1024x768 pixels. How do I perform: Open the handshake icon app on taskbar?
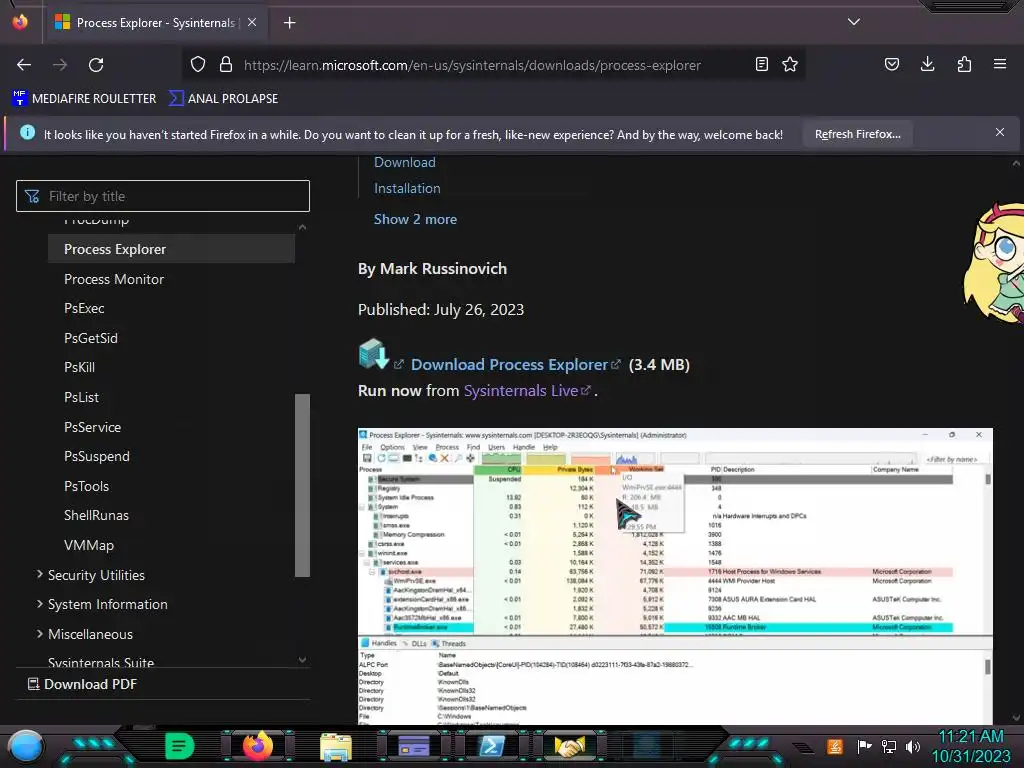(x=569, y=746)
